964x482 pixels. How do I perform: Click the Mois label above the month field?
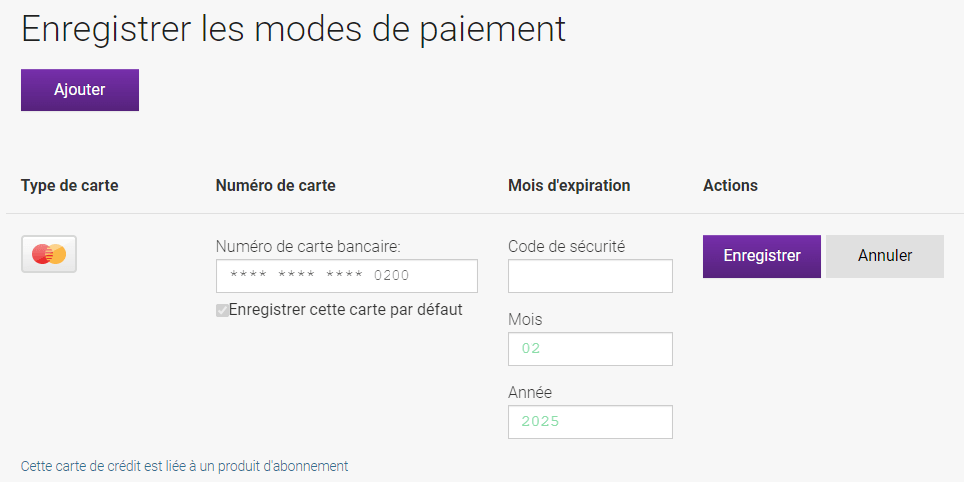coord(525,320)
